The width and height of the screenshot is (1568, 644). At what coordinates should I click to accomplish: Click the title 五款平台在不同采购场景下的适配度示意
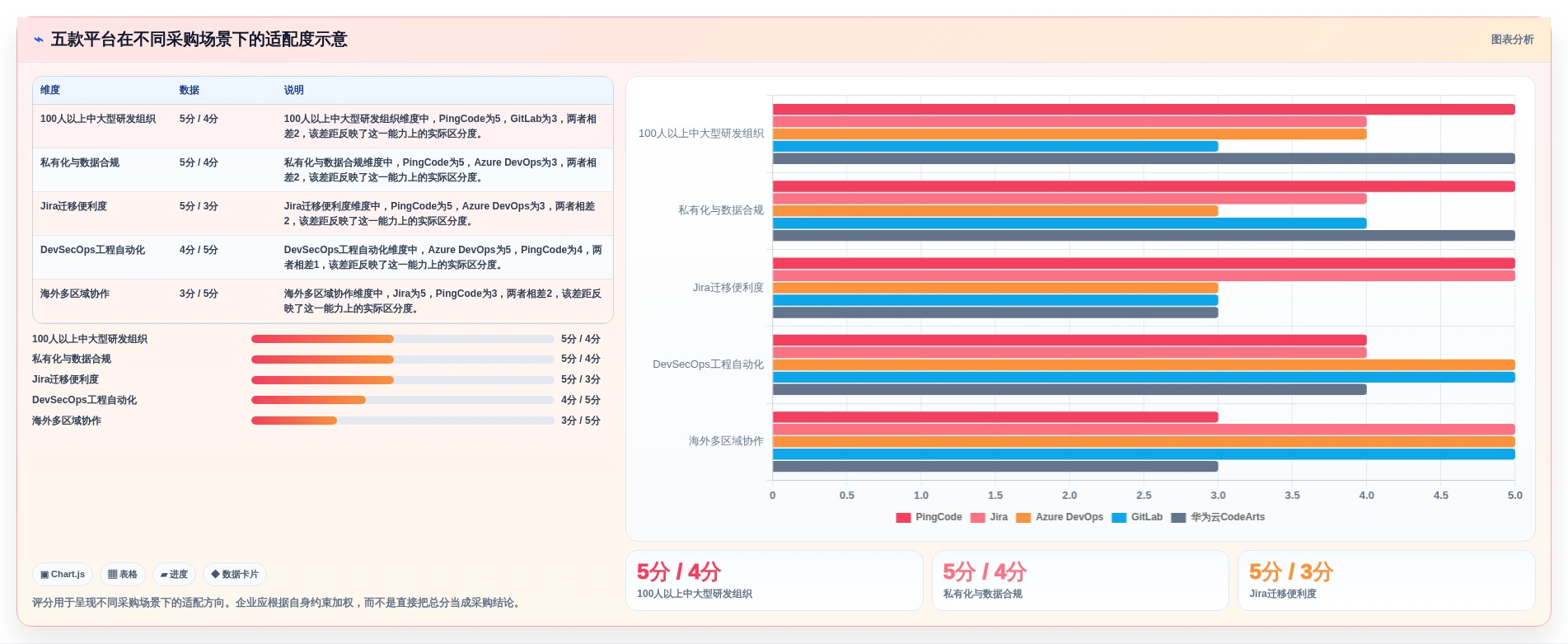[x=199, y=40]
